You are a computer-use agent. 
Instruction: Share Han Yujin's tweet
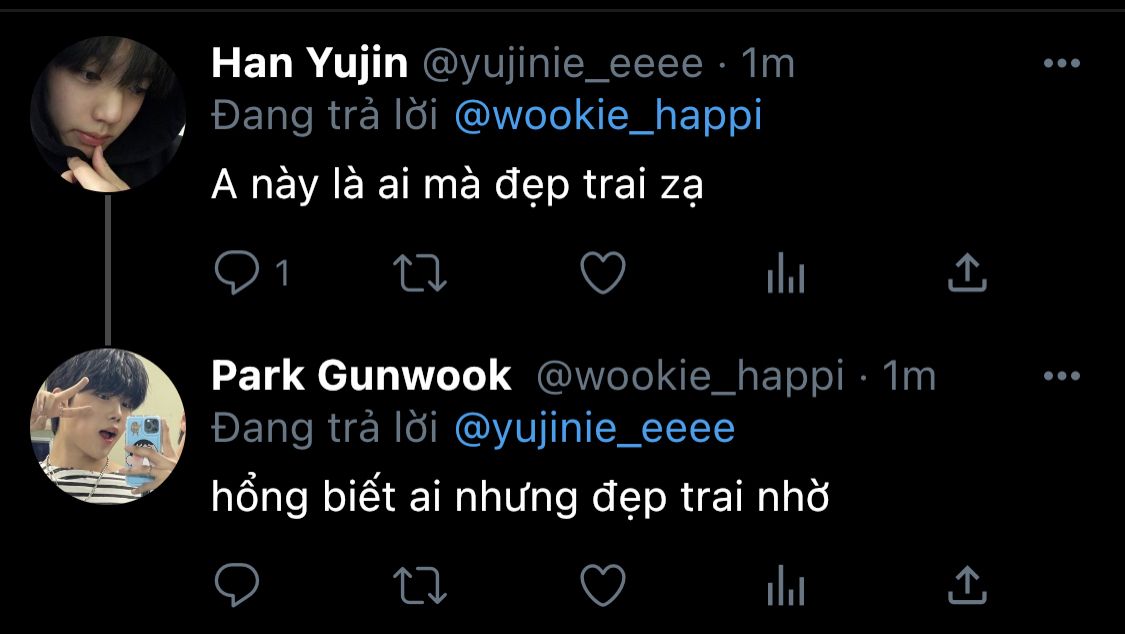(x=967, y=273)
